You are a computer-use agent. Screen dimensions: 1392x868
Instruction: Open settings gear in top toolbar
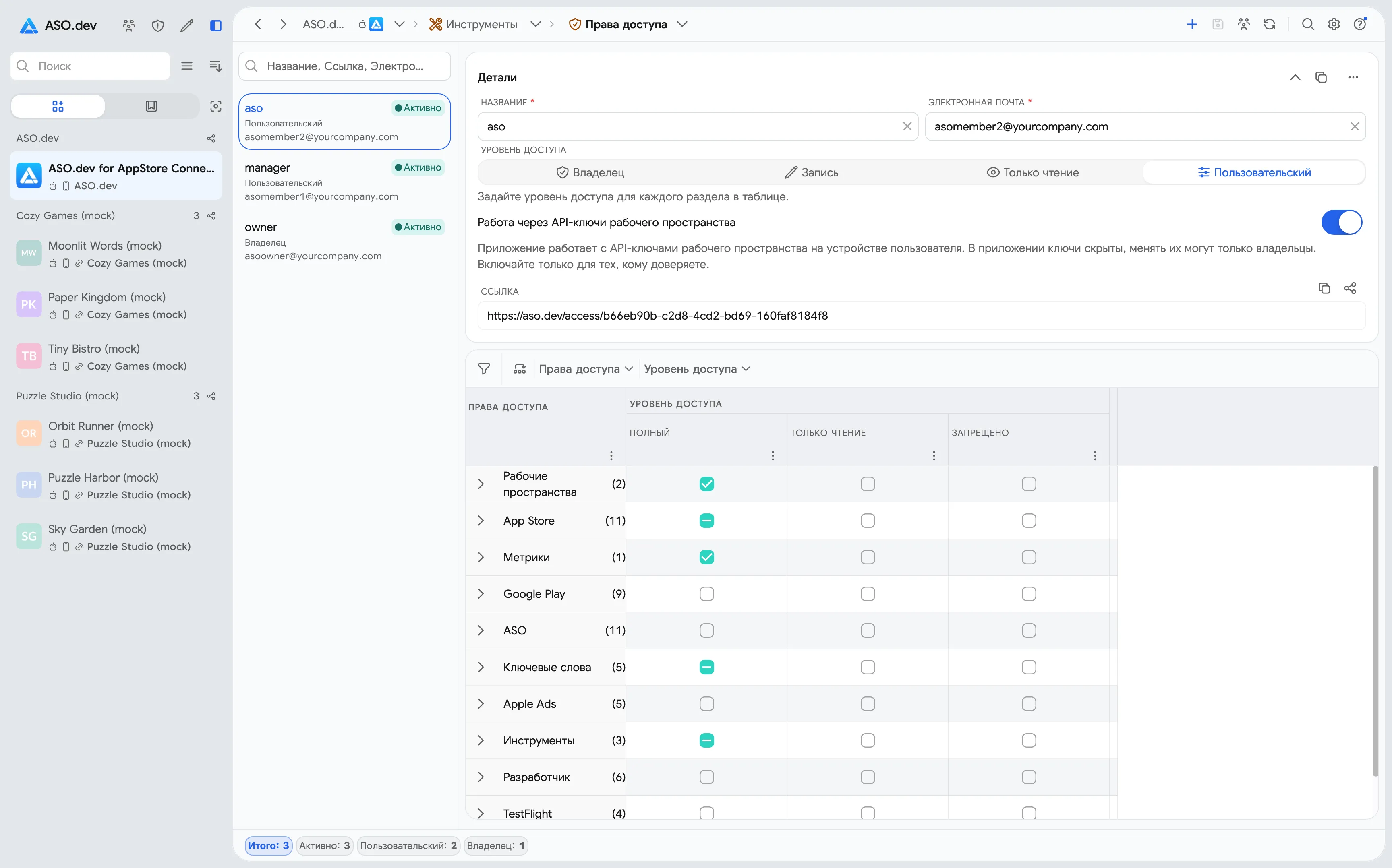click(1334, 24)
